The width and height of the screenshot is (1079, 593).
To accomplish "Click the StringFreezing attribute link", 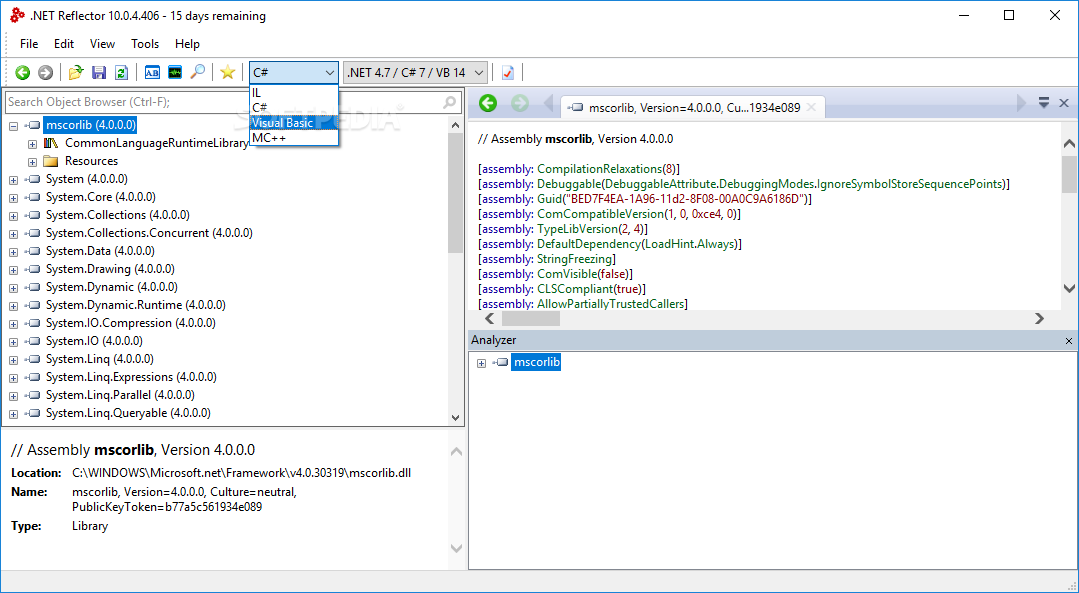I will [x=575, y=259].
